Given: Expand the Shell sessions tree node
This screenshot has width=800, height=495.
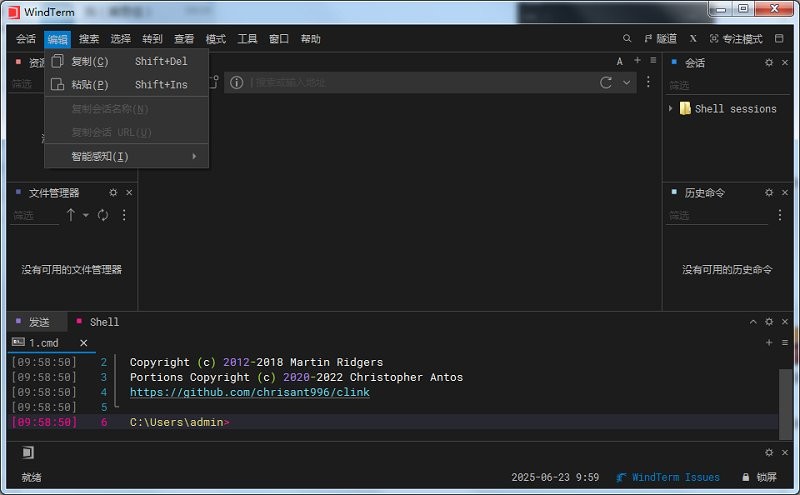Looking at the screenshot, I should pyautogui.click(x=670, y=108).
